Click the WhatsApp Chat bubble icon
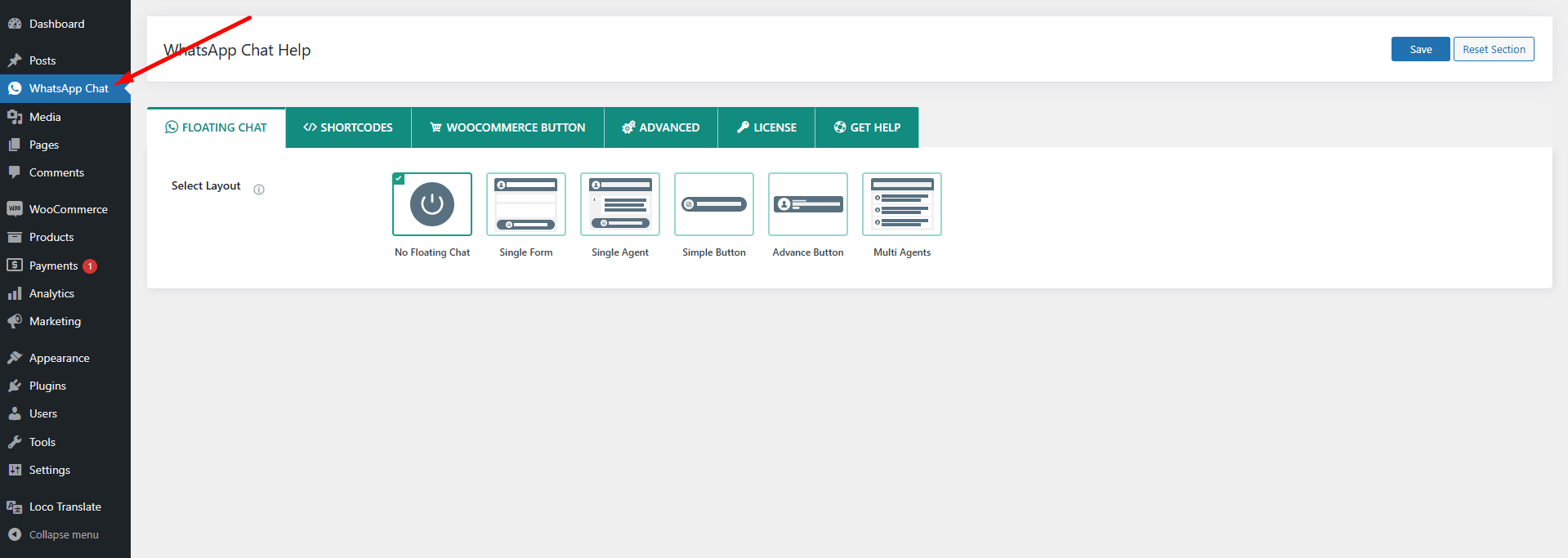 coord(15,88)
